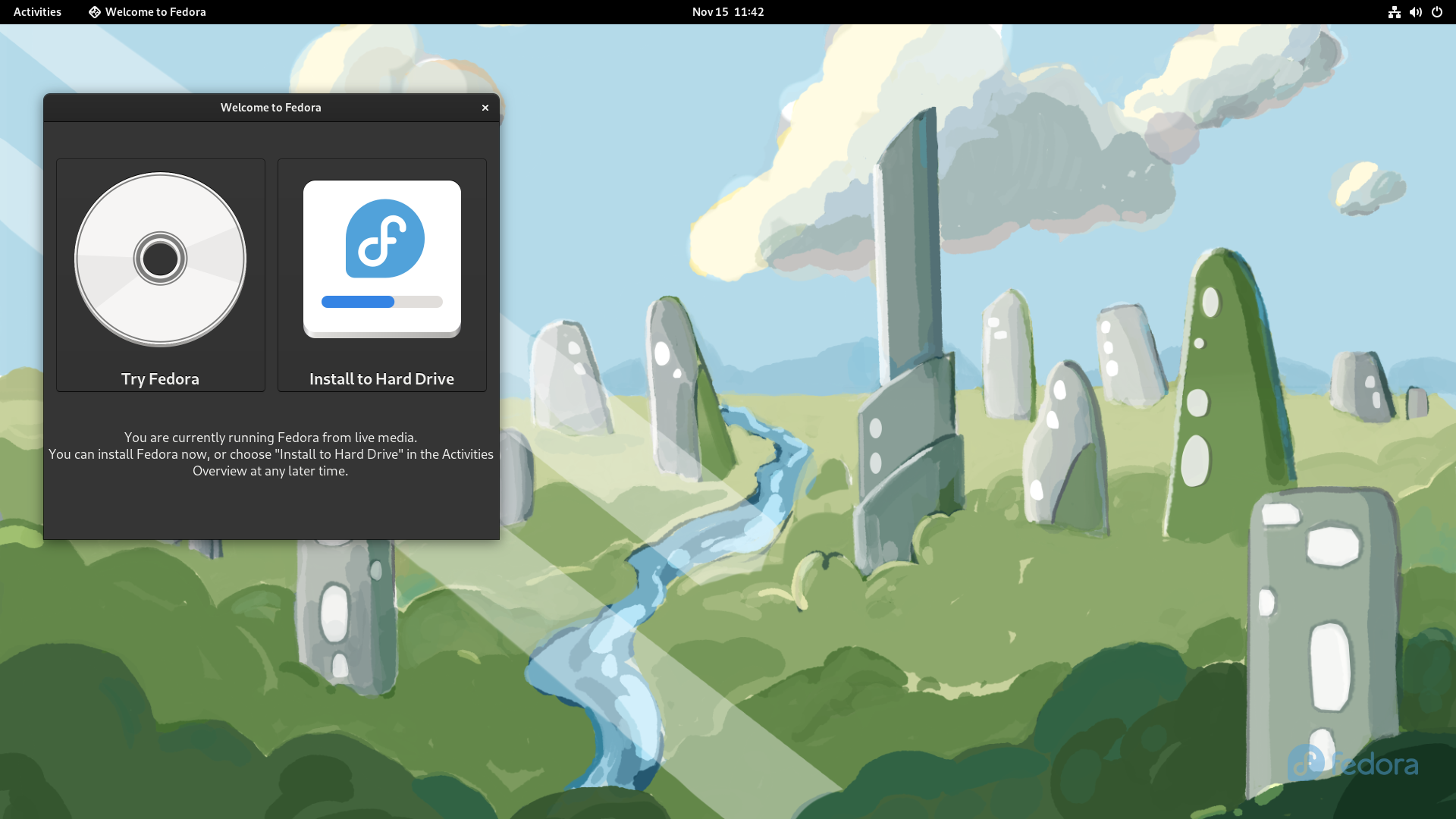1456x819 pixels.
Task: Open the clock and calendar panel
Action: [728, 12]
